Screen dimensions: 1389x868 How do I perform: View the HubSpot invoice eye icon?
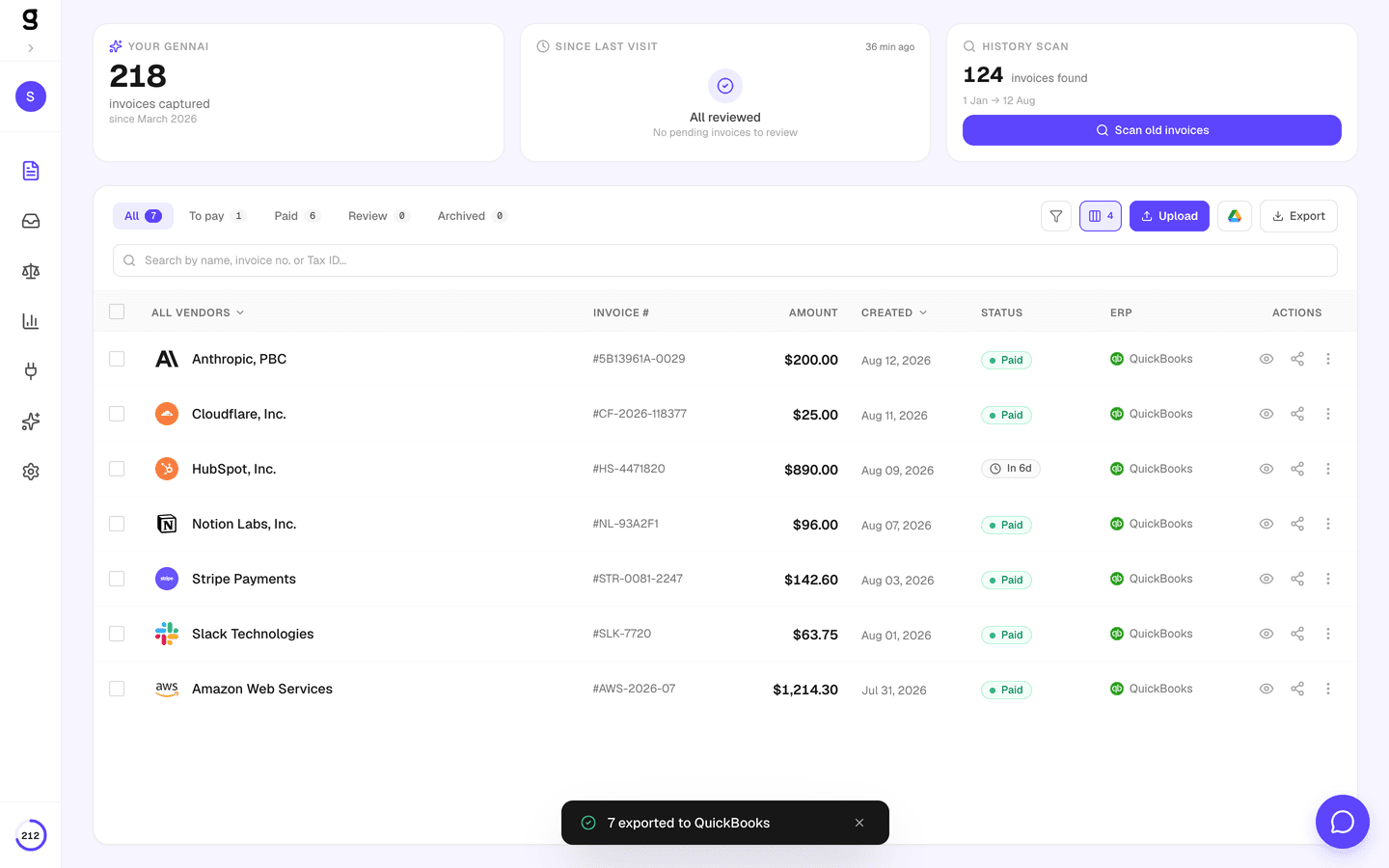tap(1266, 469)
